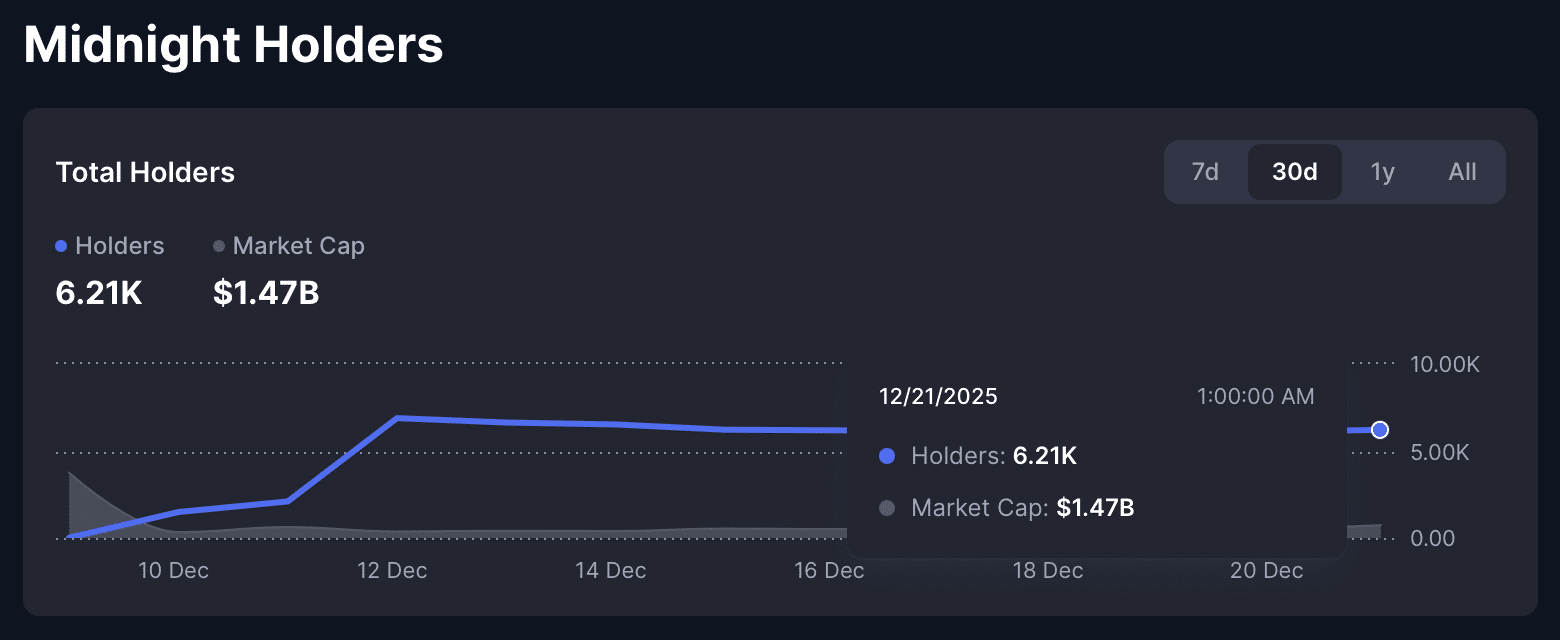Select the highlighted data point on the chart line
Image resolution: width=1560 pixels, height=640 pixels.
point(1380,429)
